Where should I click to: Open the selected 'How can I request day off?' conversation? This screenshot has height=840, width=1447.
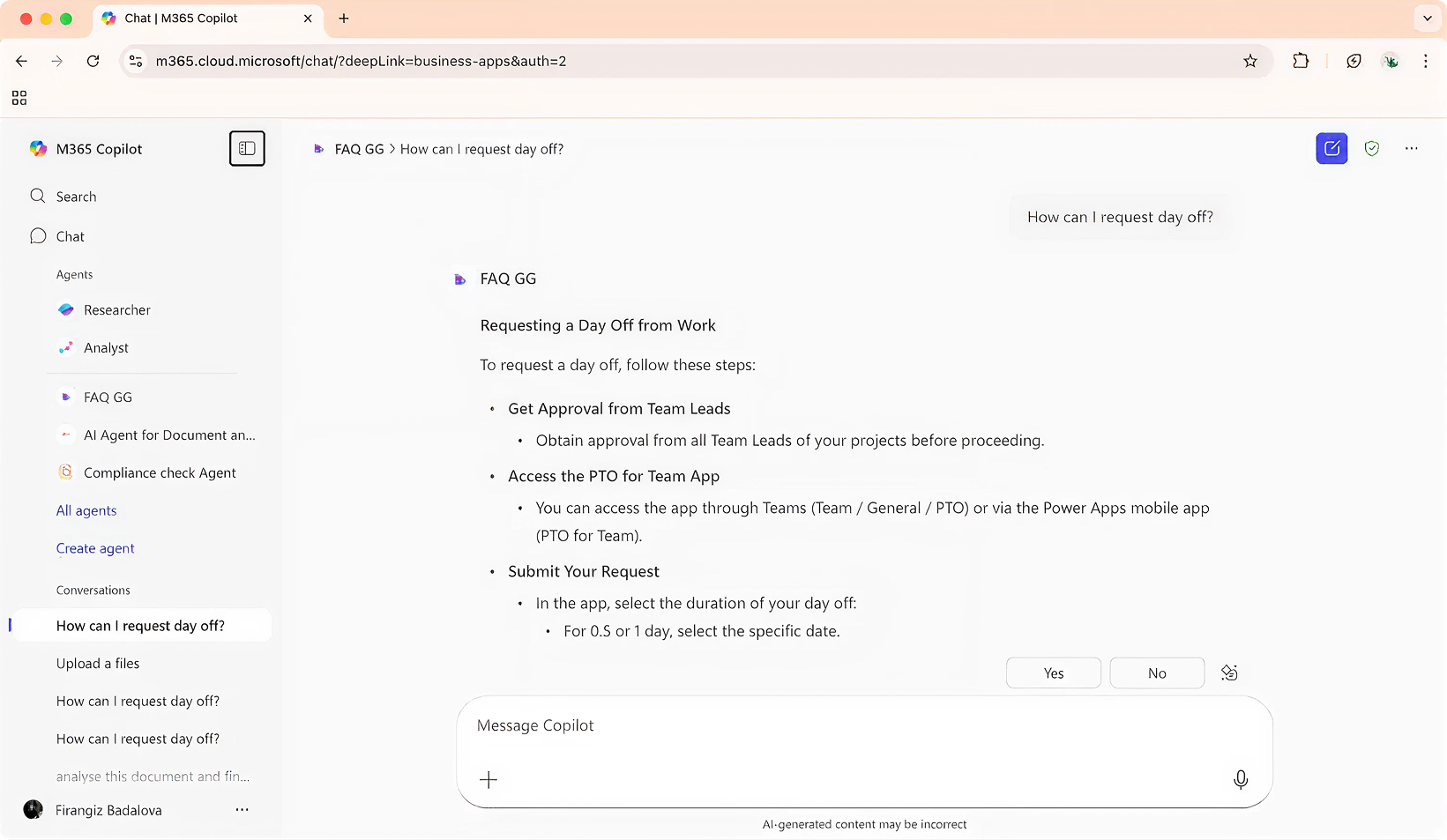coord(140,626)
